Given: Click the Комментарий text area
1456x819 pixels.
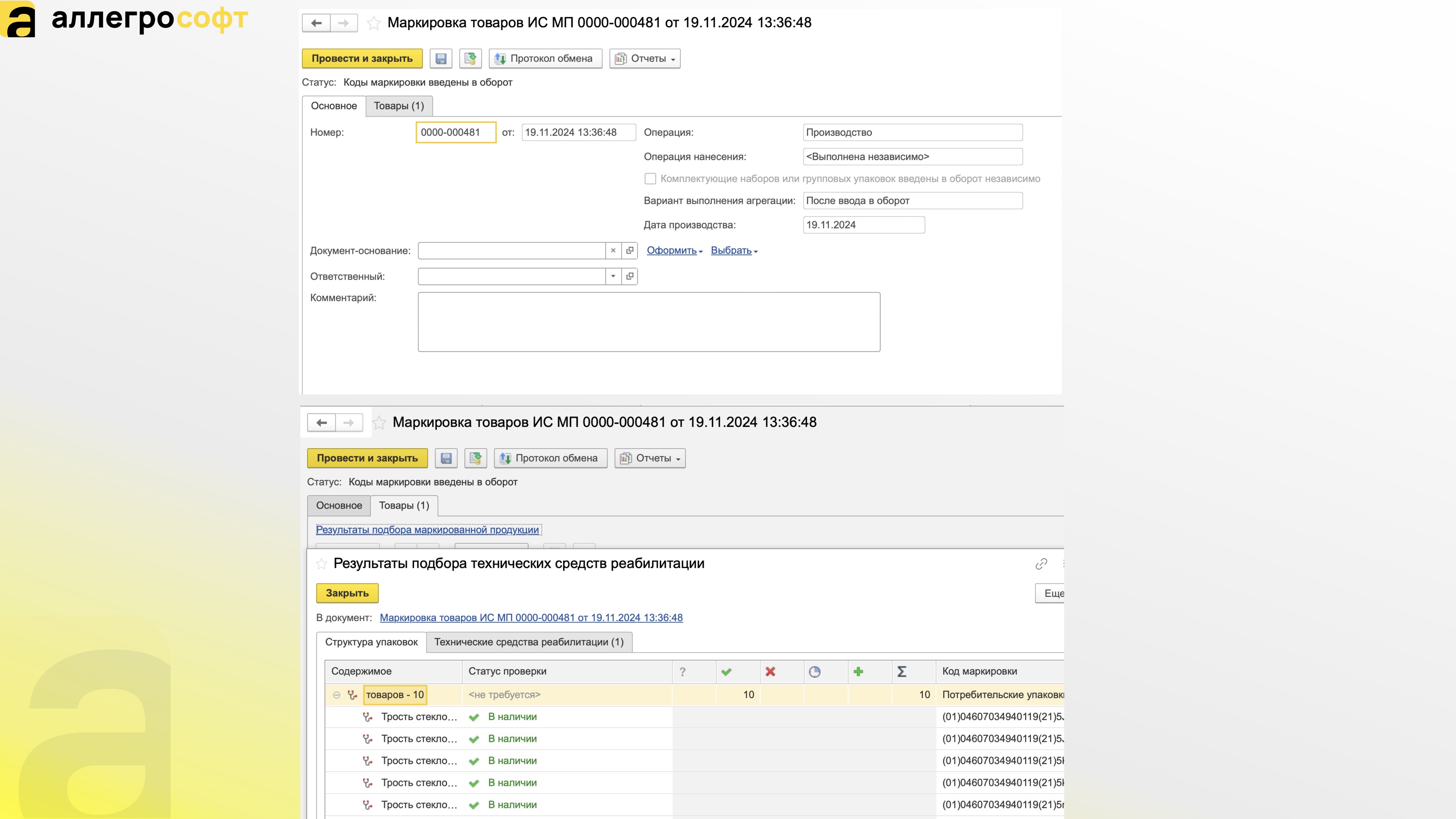Looking at the screenshot, I should point(649,322).
